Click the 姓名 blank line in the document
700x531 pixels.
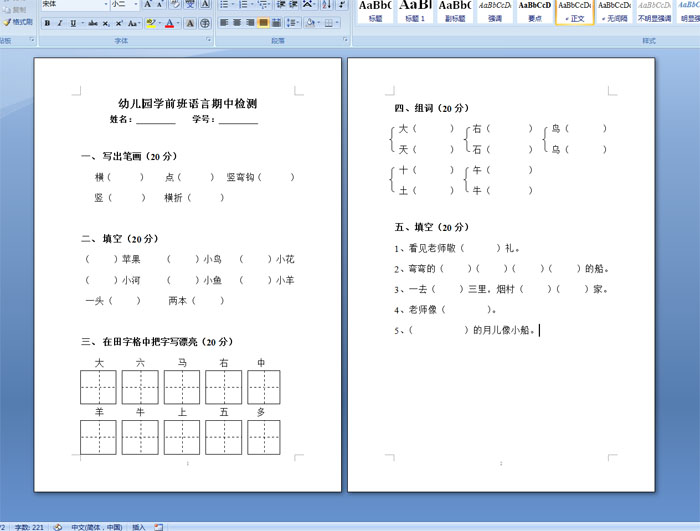pos(156,120)
